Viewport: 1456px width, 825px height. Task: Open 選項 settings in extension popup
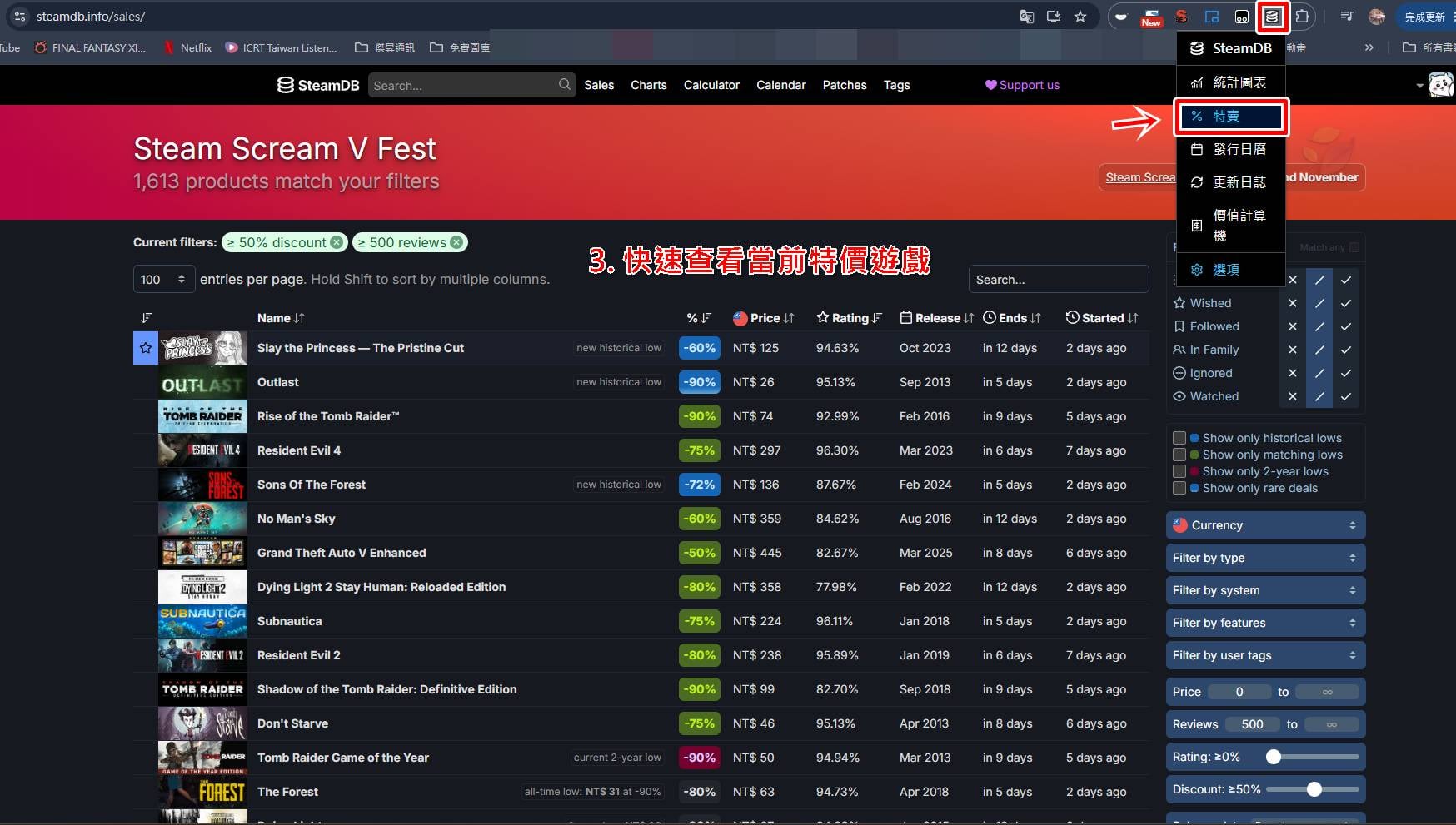pos(1230,270)
